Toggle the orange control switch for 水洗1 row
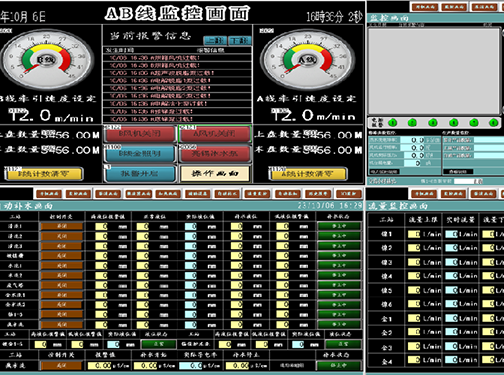 coord(62,266)
